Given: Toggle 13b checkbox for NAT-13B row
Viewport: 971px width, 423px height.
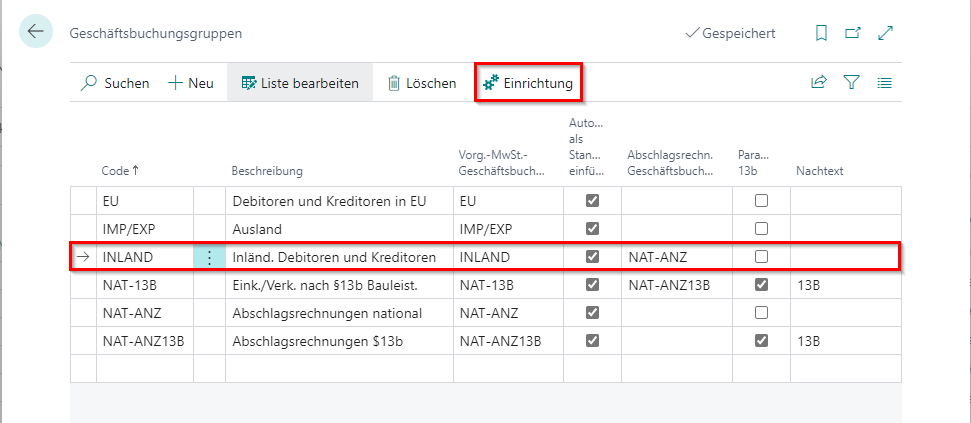Looking at the screenshot, I should (761, 285).
